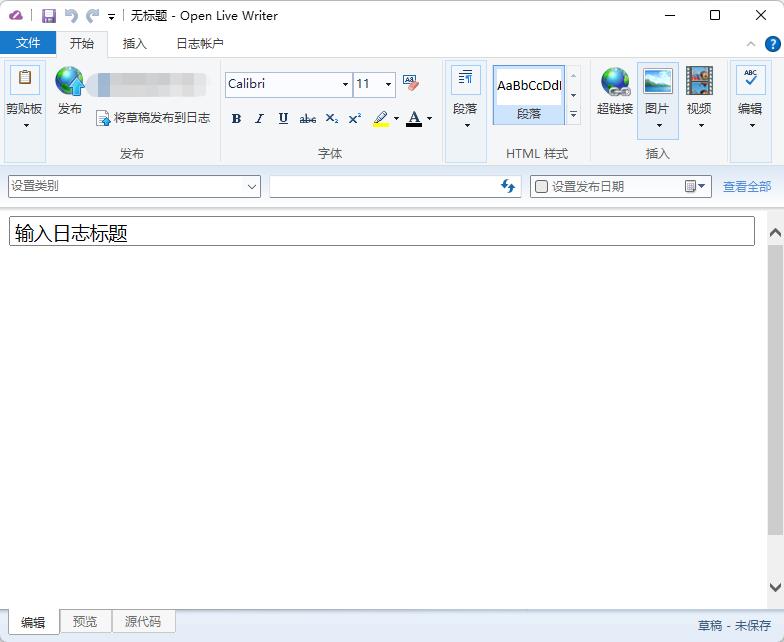This screenshot has height=642, width=784.
Task: Click the scrollbar down arrow
Action: (775, 586)
